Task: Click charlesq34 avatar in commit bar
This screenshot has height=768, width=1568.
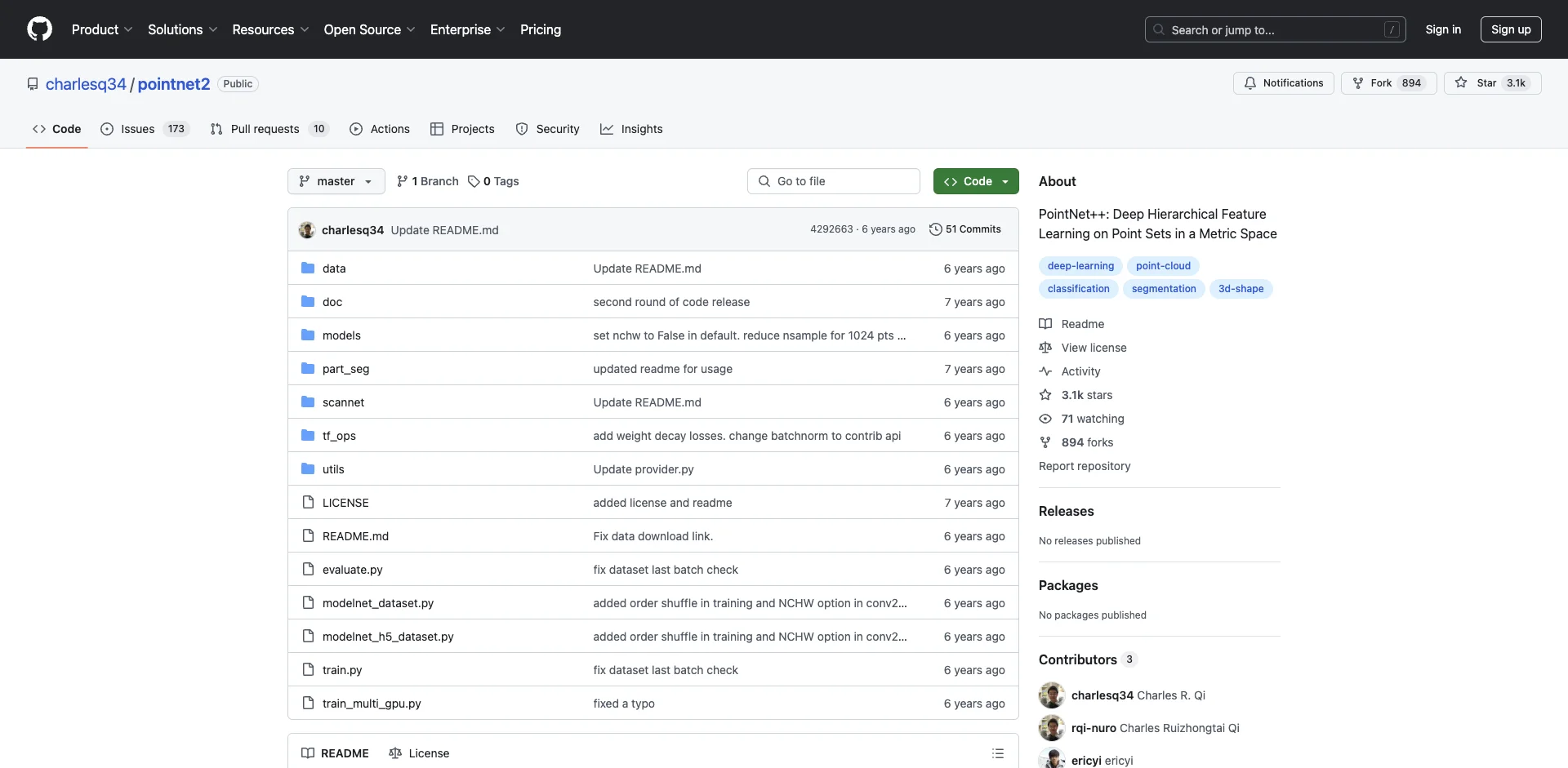Action: point(307,229)
